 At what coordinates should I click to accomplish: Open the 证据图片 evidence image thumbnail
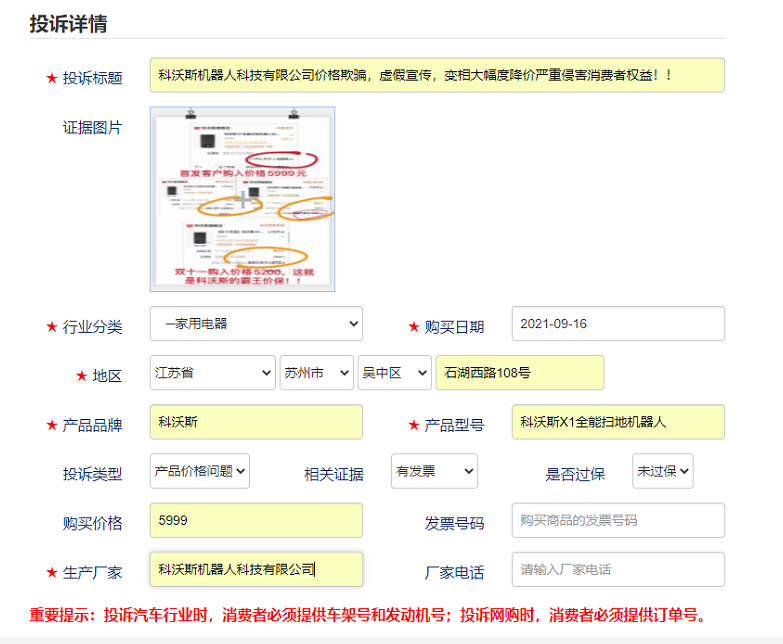click(x=242, y=199)
